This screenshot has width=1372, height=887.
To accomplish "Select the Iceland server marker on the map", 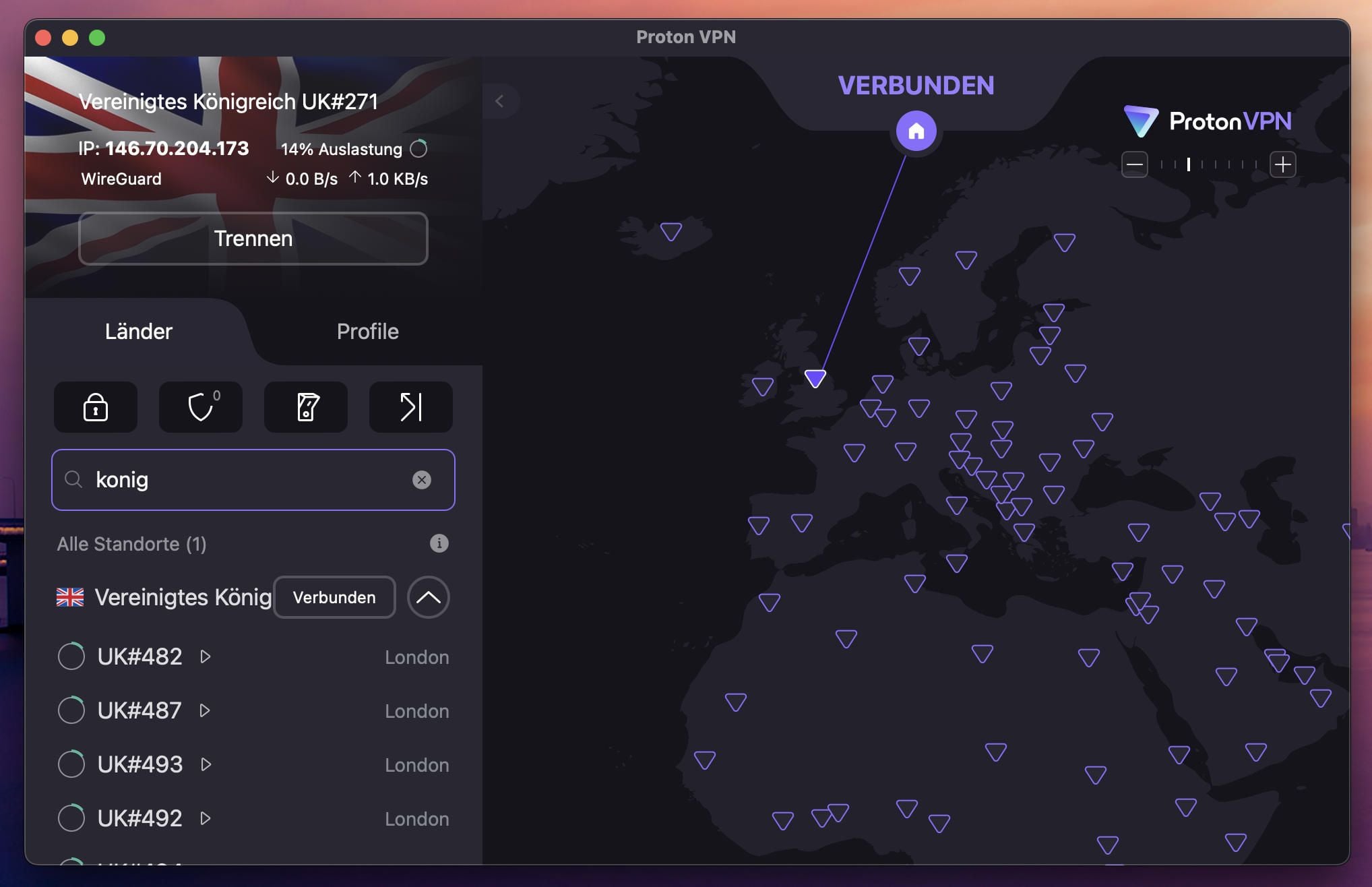I will [x=671, y=232].
